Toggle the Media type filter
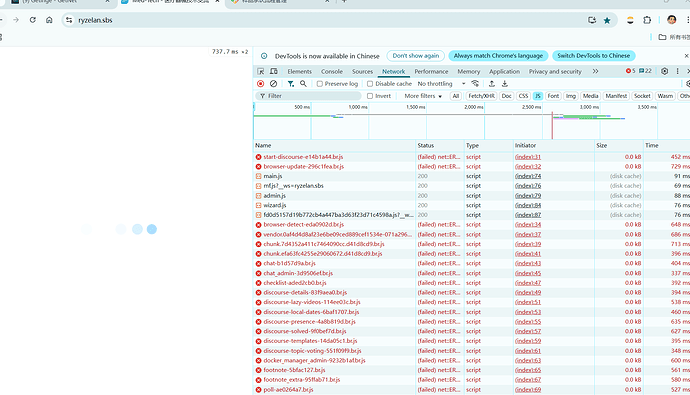The image size is (690, 395). click(590, 96)
